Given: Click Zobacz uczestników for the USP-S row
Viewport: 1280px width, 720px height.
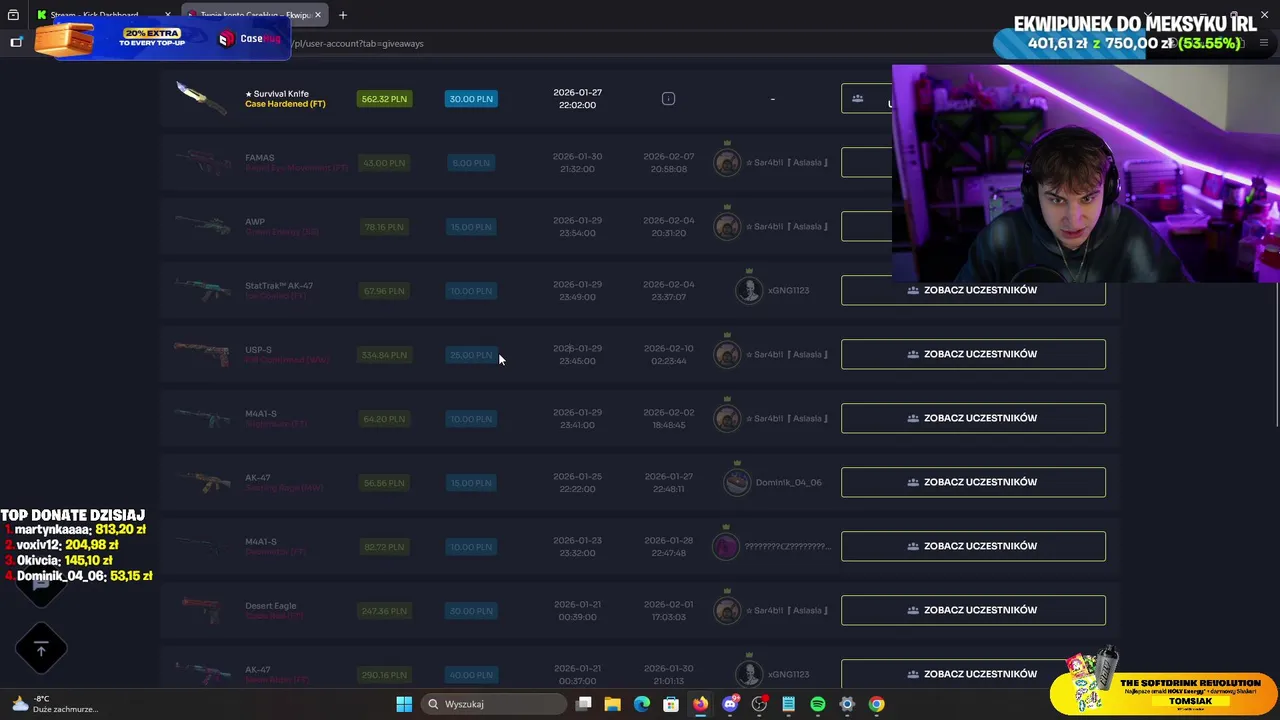Looking at the screenshot, I should pos(973,354).
